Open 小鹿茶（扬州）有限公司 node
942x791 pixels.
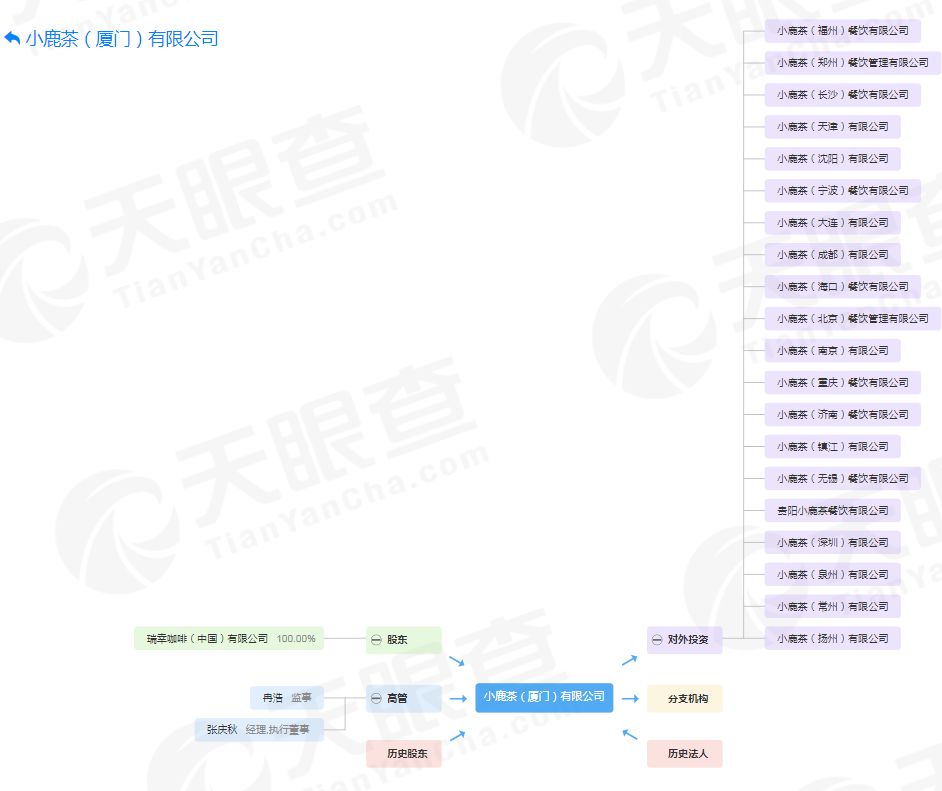point(833,638)
